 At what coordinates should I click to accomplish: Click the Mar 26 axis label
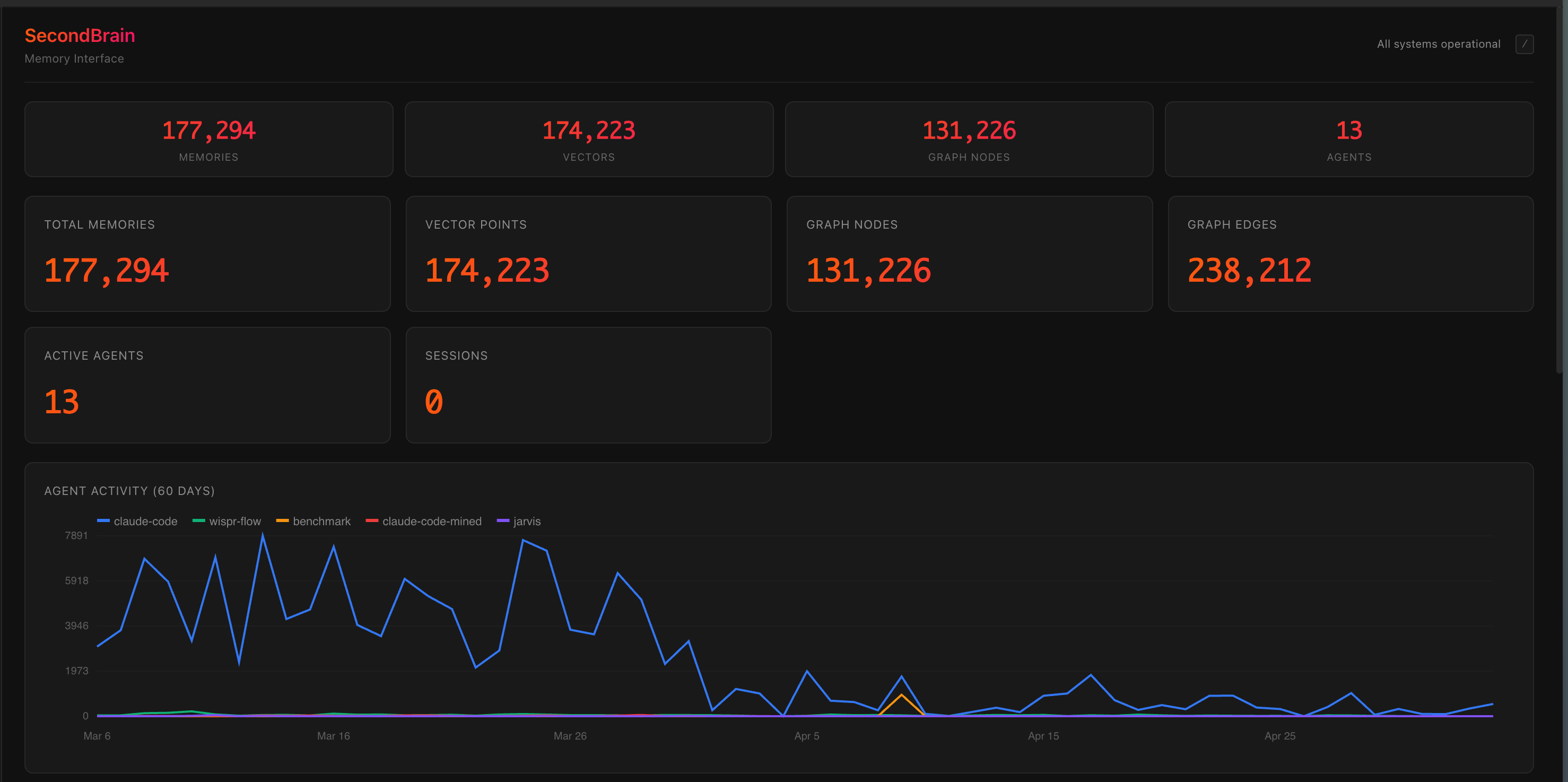(x=570, y=736)
